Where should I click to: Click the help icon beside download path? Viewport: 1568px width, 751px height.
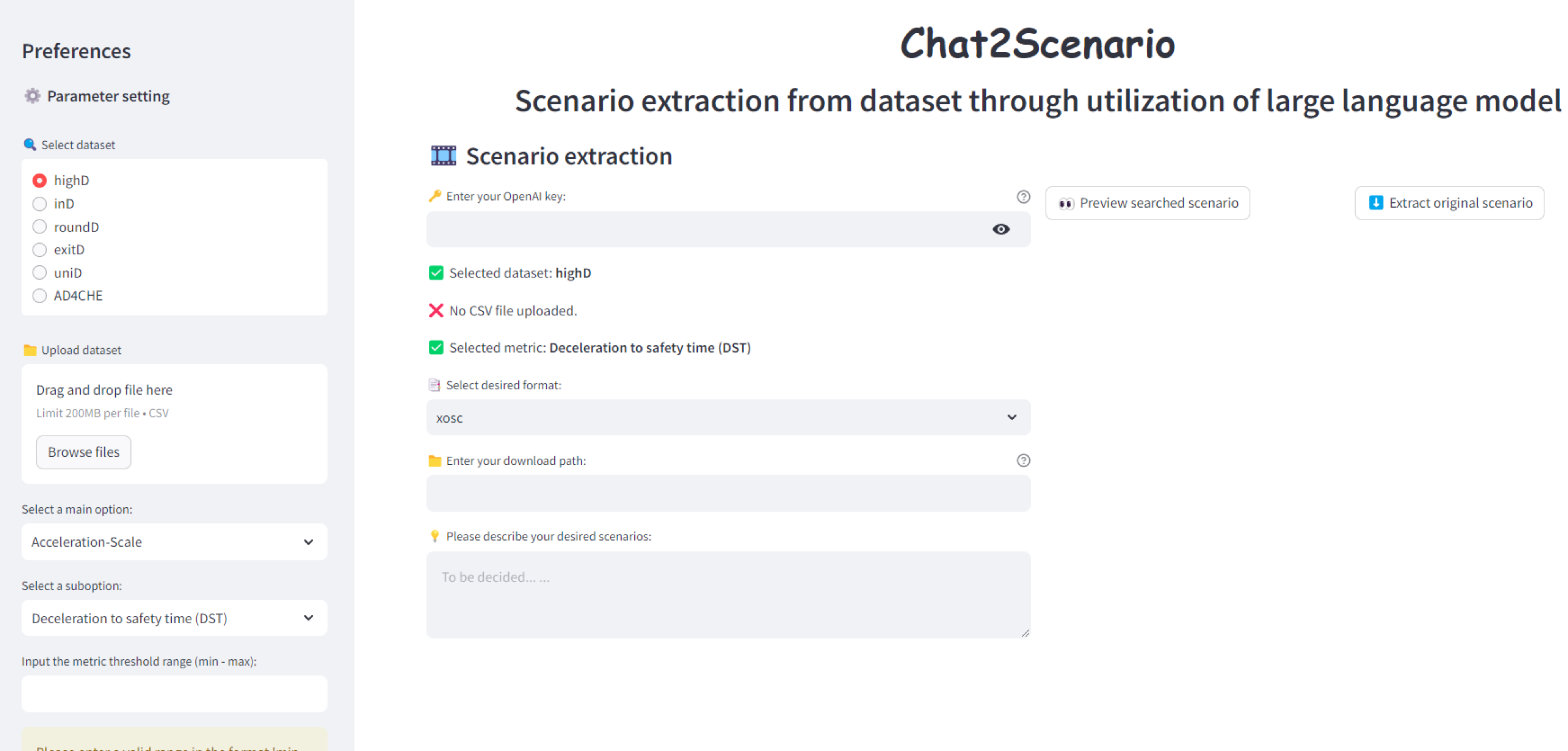coord(1023,461)
